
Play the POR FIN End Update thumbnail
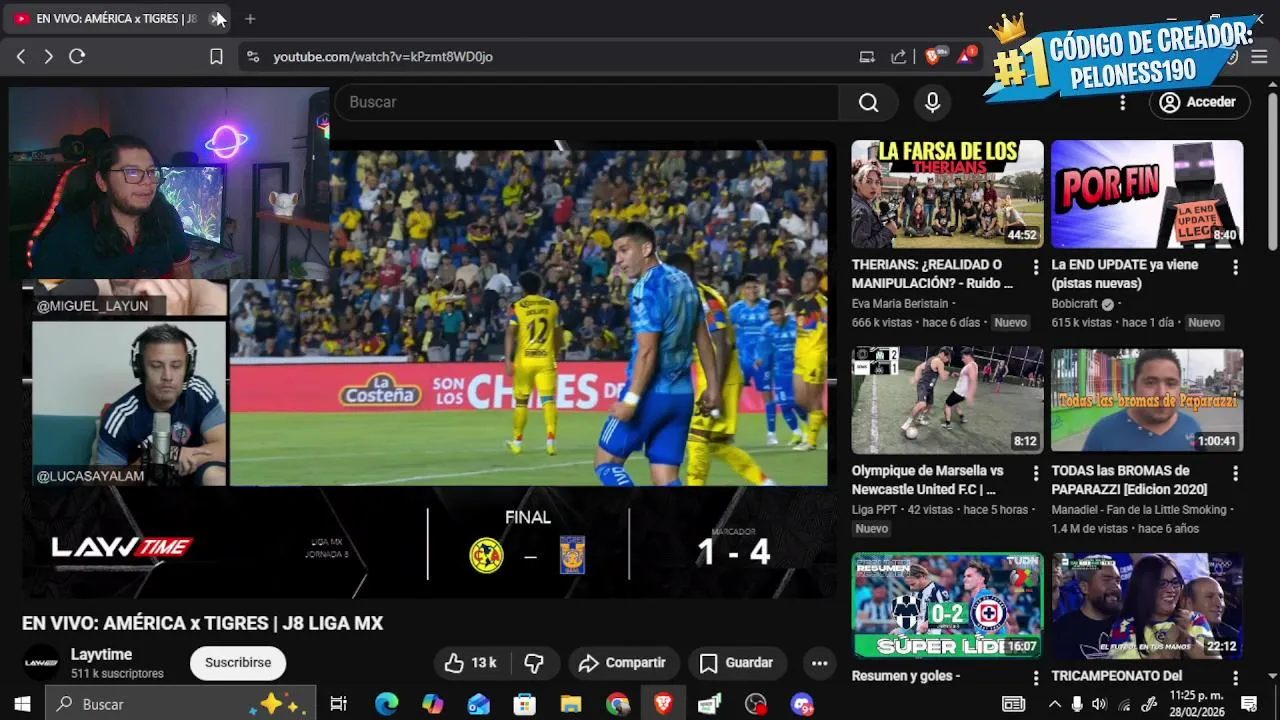pyautogui.click(x=1147, y=194)
